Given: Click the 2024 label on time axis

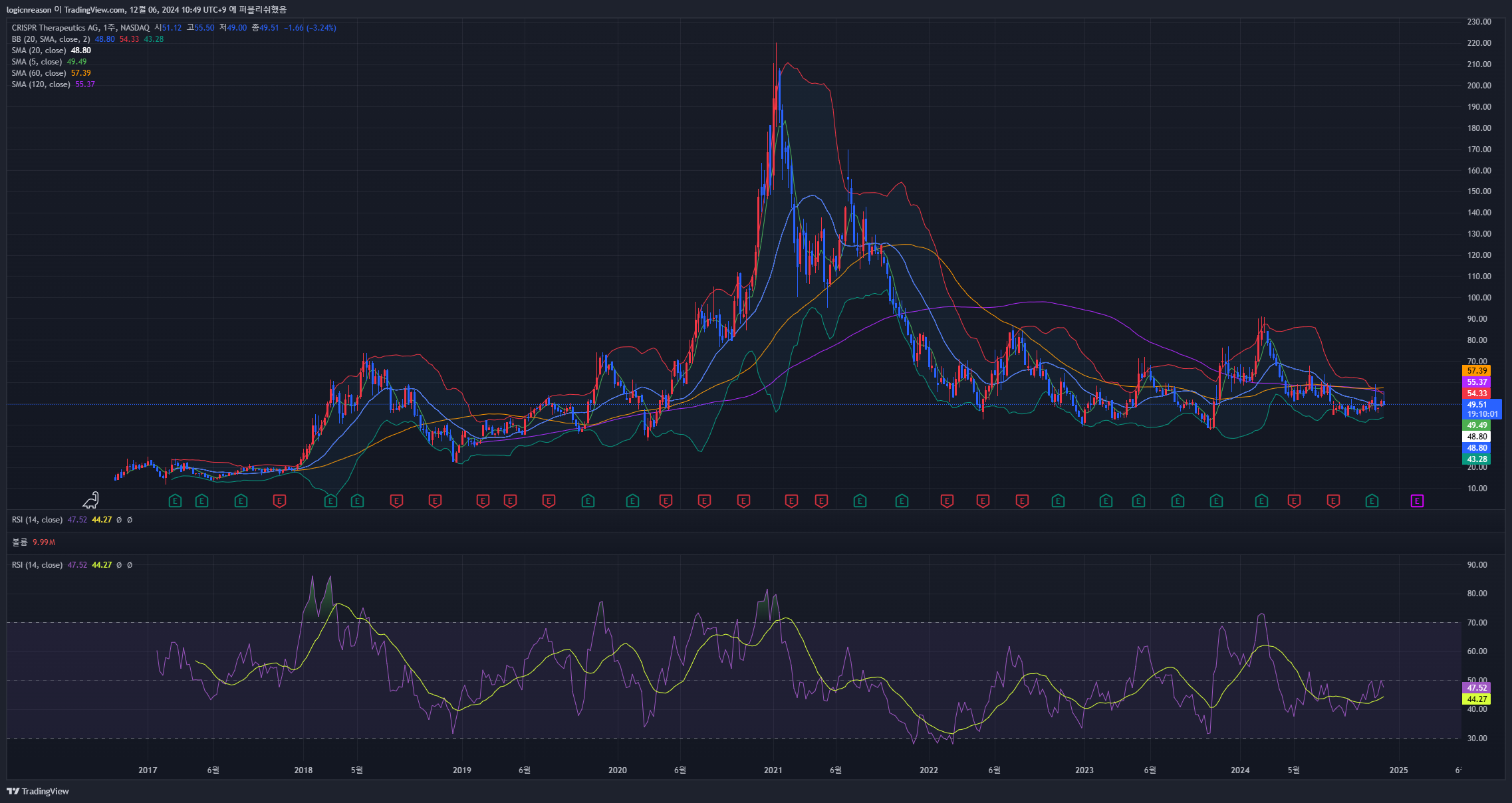Looking at the screenshot, I should coord(1239,770).
